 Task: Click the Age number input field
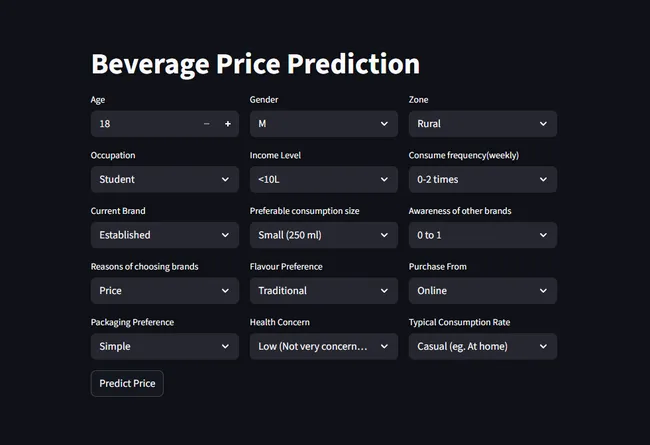click(x=143, y=124)
